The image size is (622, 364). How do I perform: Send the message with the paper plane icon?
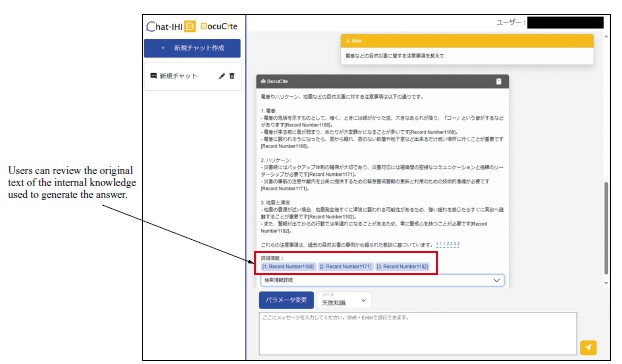tap(588, 347)
